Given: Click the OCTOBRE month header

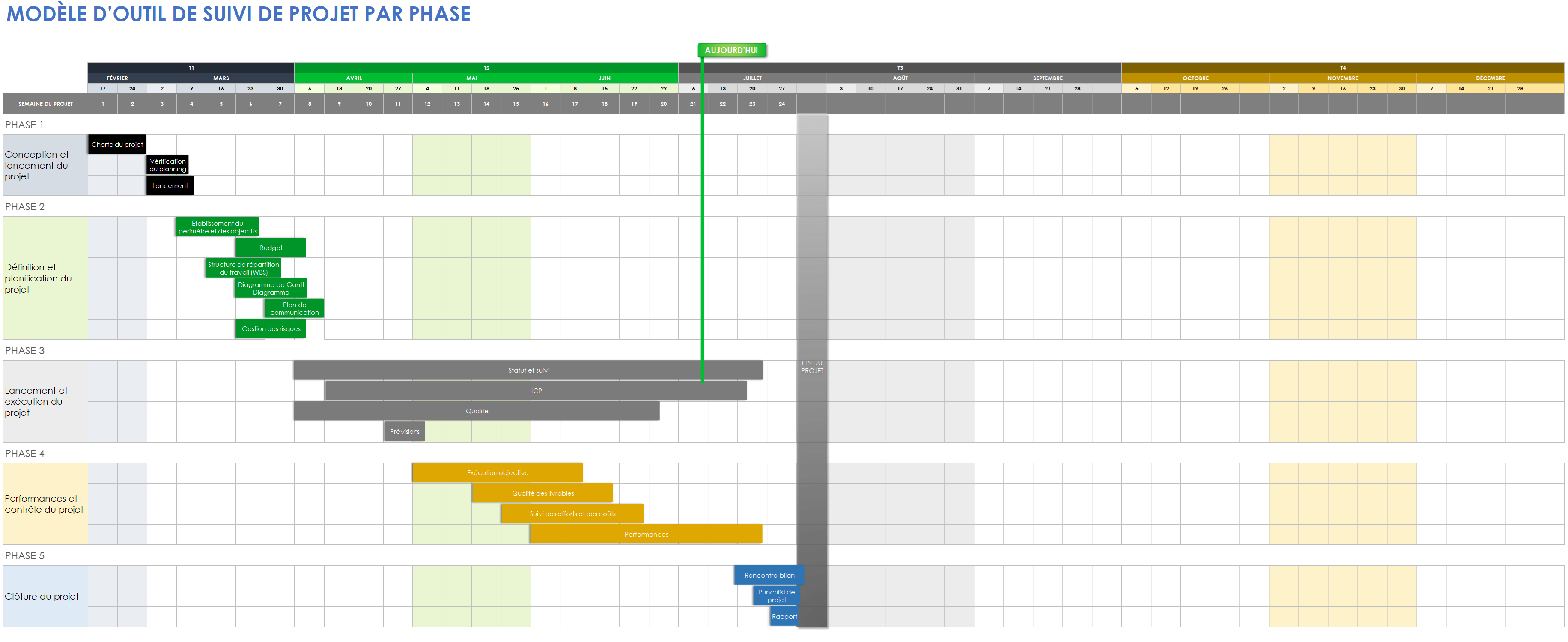Looking at the screenshot, I should 1195,78.
